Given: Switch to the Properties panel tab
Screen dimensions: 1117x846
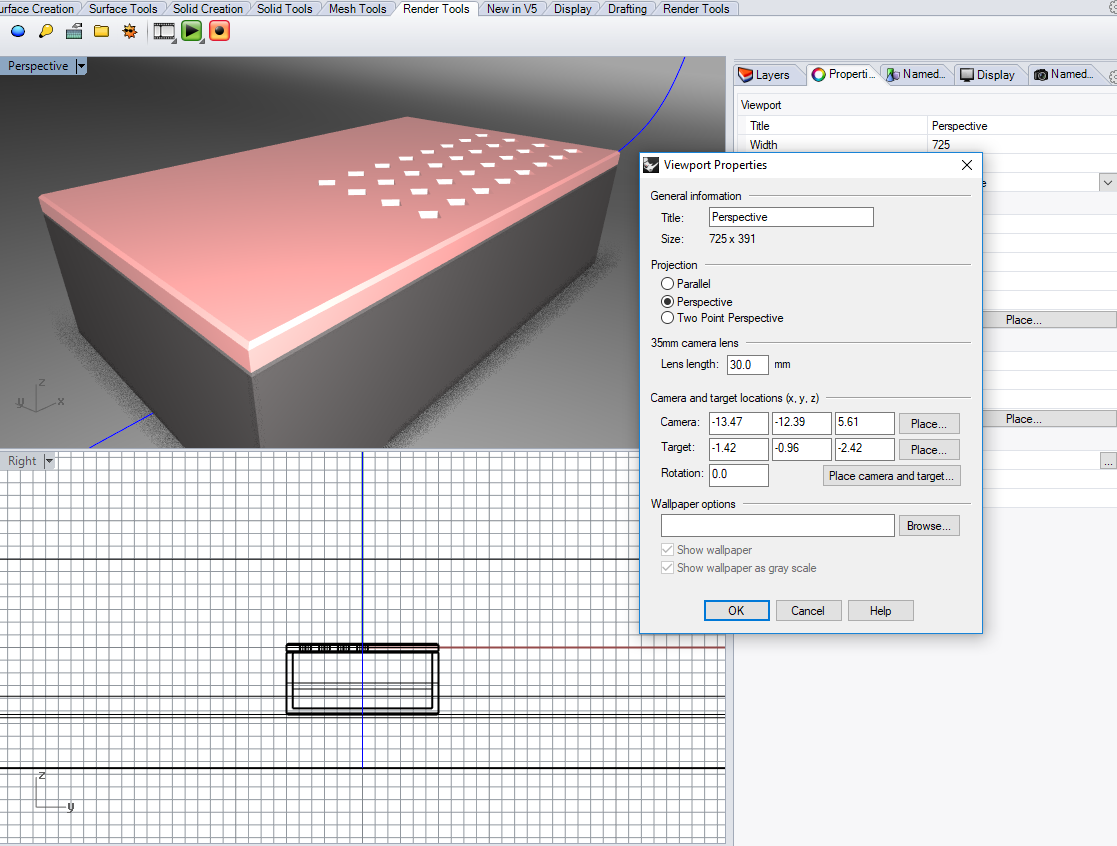Looking at the screenshot, I should pos(843,75).
